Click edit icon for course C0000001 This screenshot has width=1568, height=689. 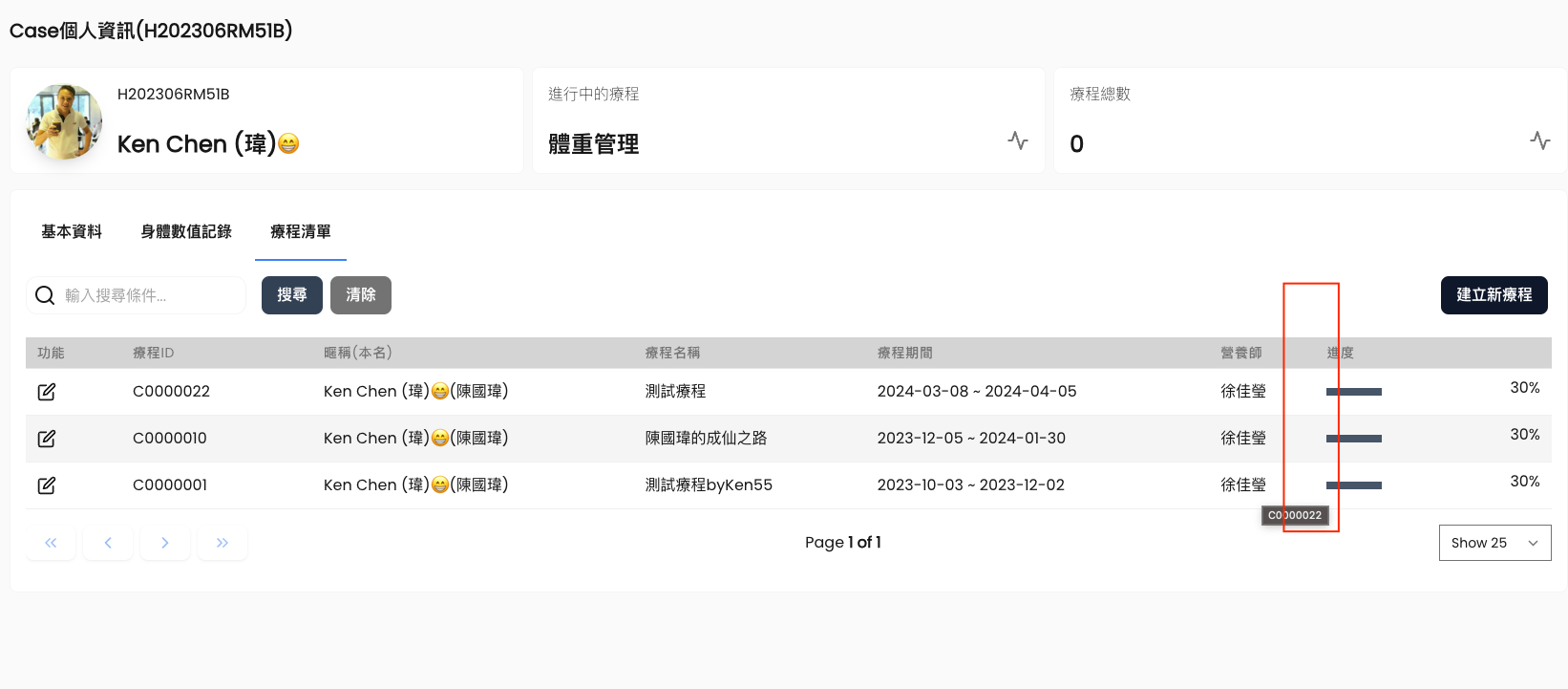(x=47, y=485)
